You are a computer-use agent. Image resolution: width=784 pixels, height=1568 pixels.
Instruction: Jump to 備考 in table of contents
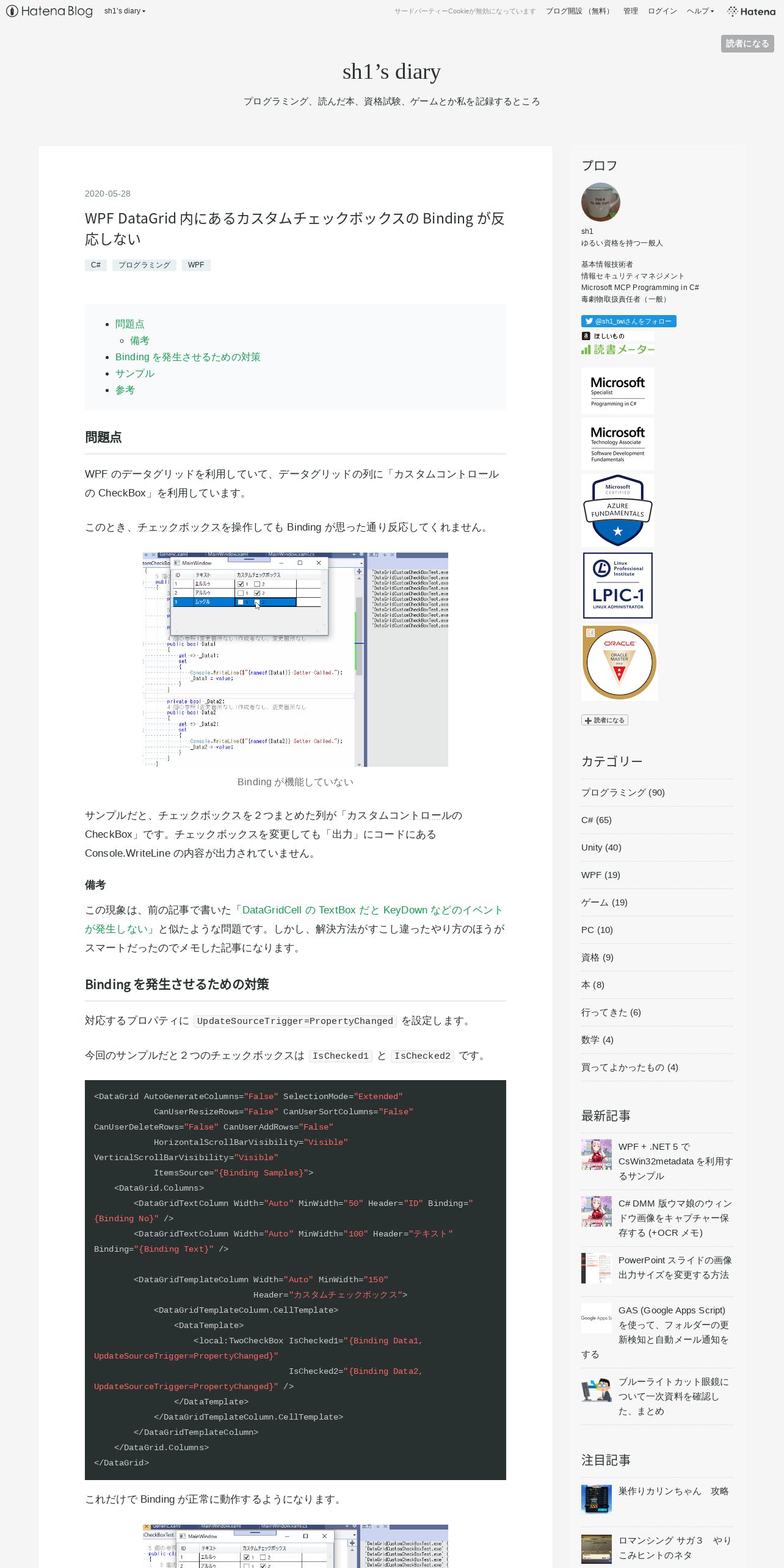(139, 340)
